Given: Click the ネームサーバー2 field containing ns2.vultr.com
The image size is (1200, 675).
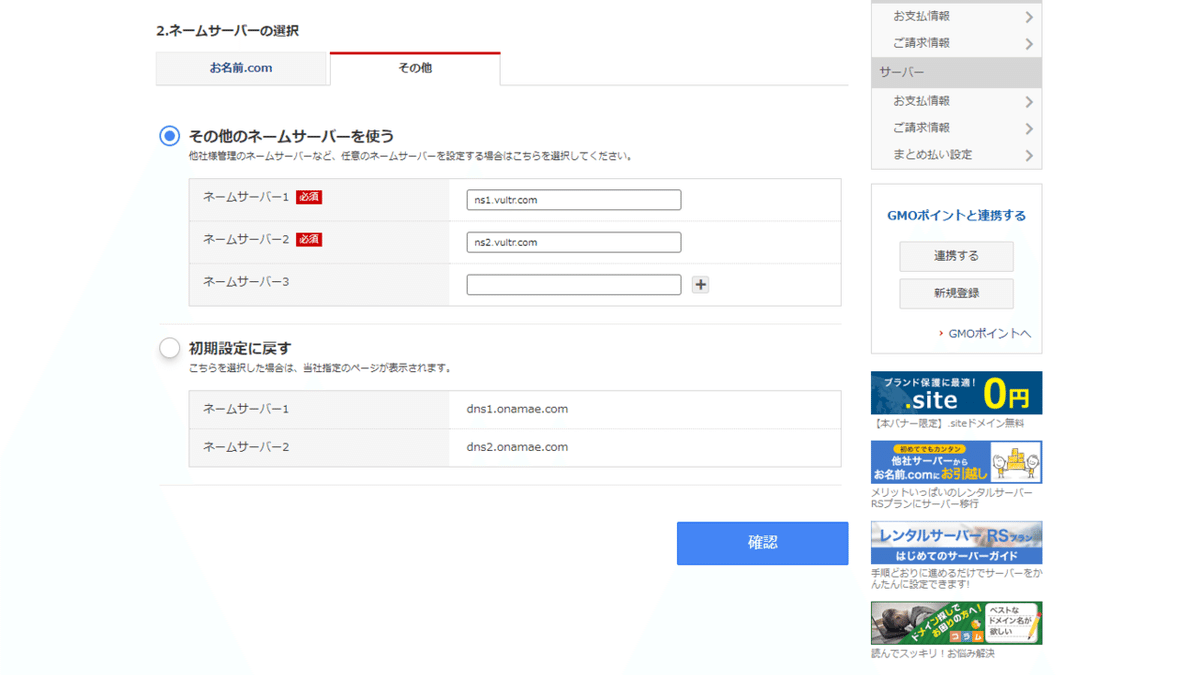Looking at the screenshot, I should click(574, 242).
